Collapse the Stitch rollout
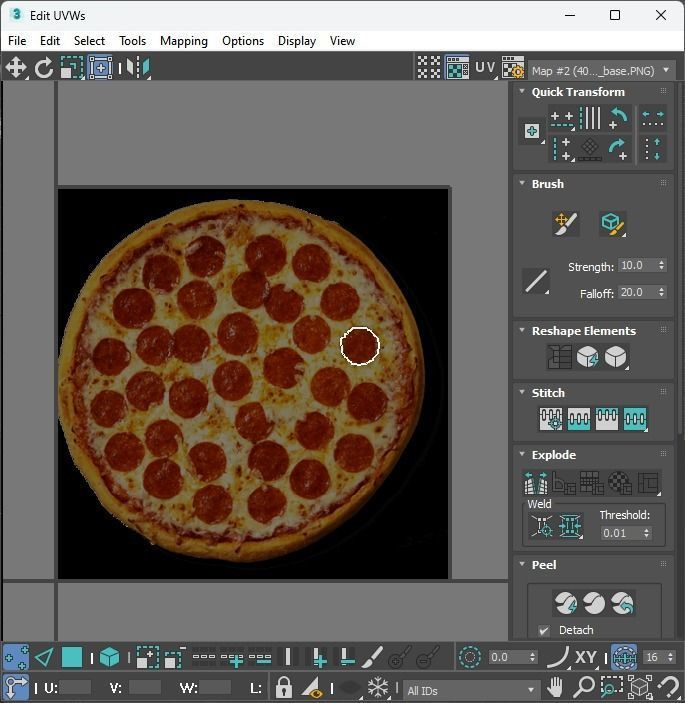This screenshot has height=703, width=685. (522, 392)
